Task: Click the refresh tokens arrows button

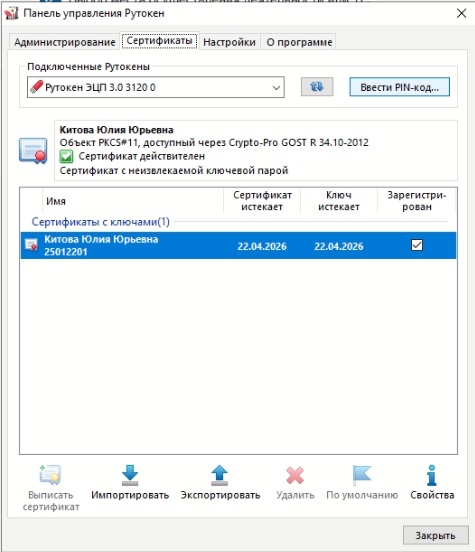Action: coord(317,87)
